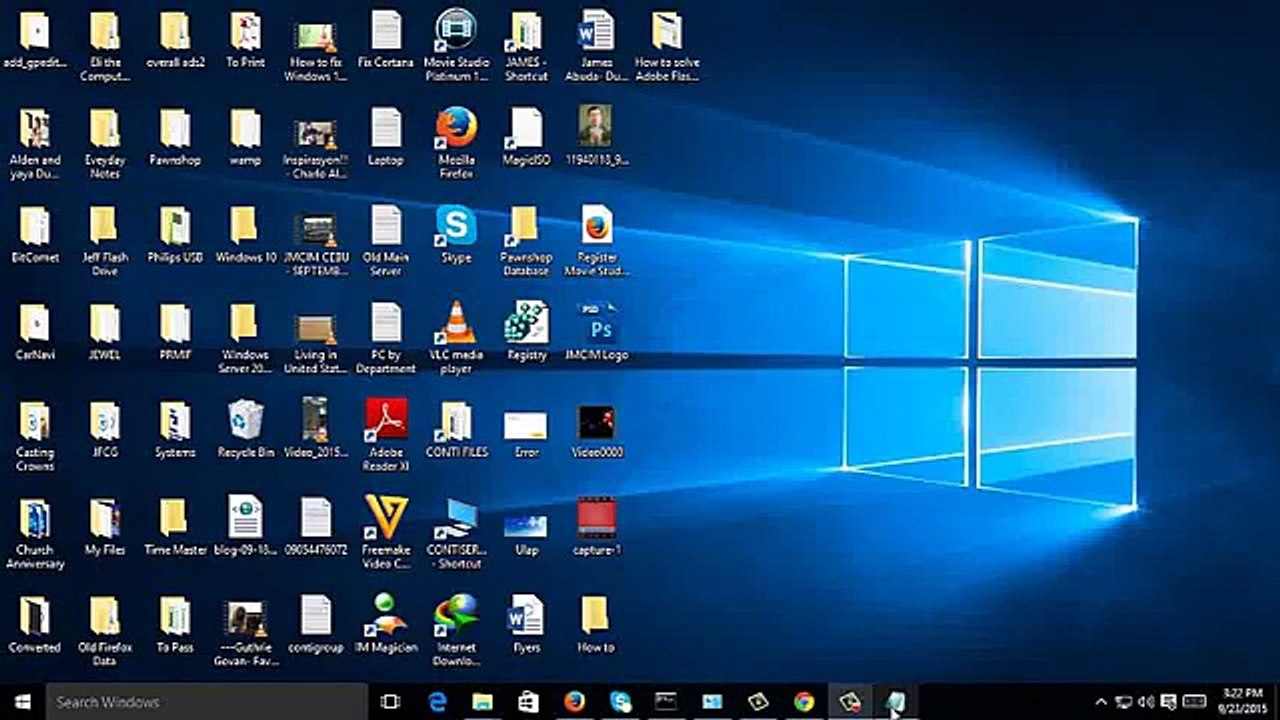Open the flyers Word document
This screenshot has height=720, width=1280.
526,624
